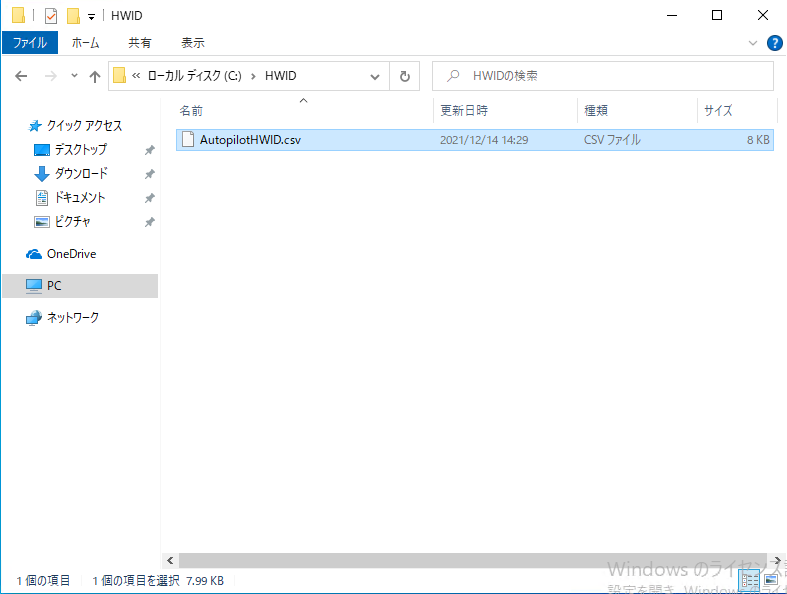Screen dimensions: 787x594
Task: Open the Customize Quick Access Toolbar dropdown
Action: (x=91, y=17)
